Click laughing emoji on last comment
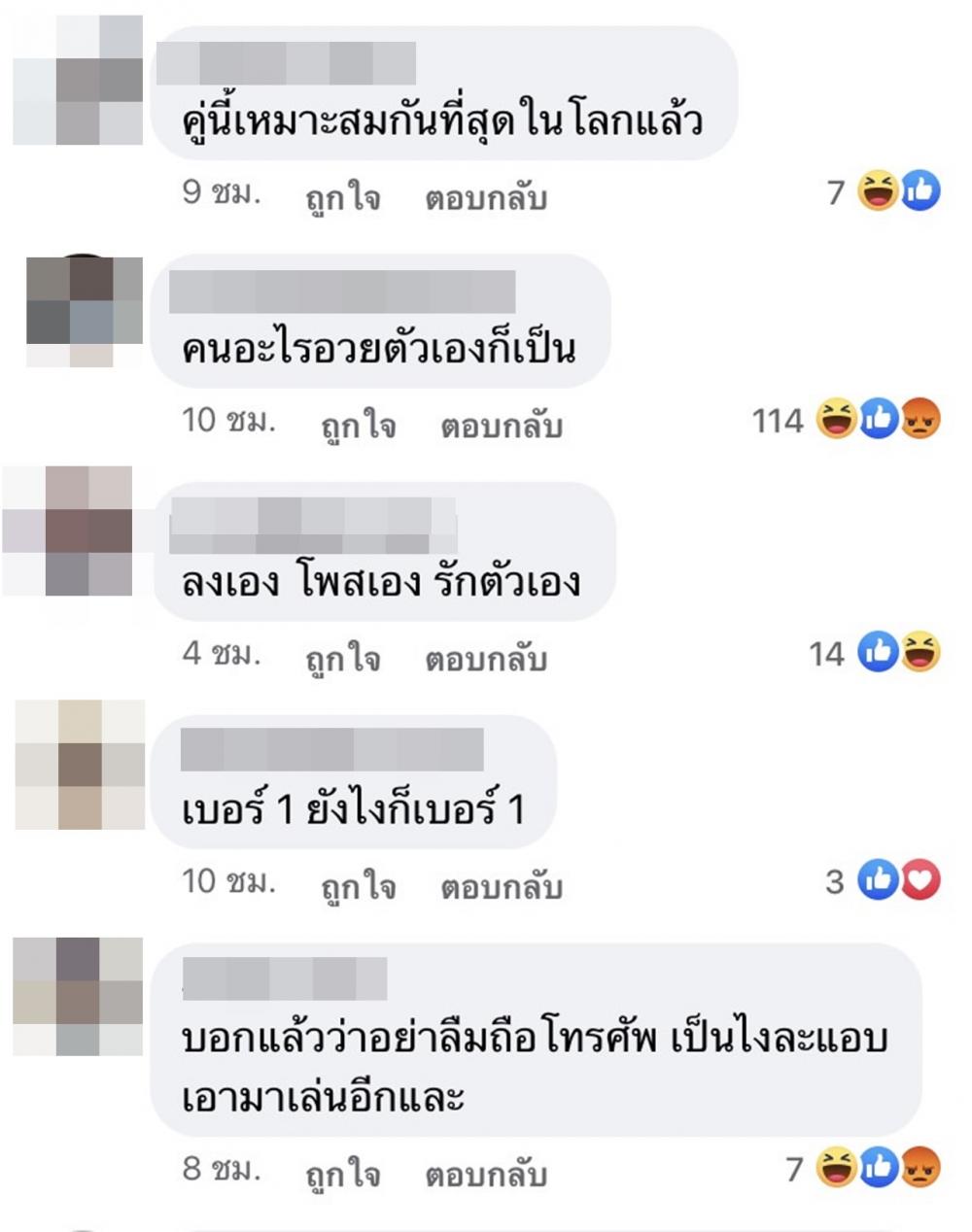Viewport: 972px width, 1232px height. point(837,1167)
